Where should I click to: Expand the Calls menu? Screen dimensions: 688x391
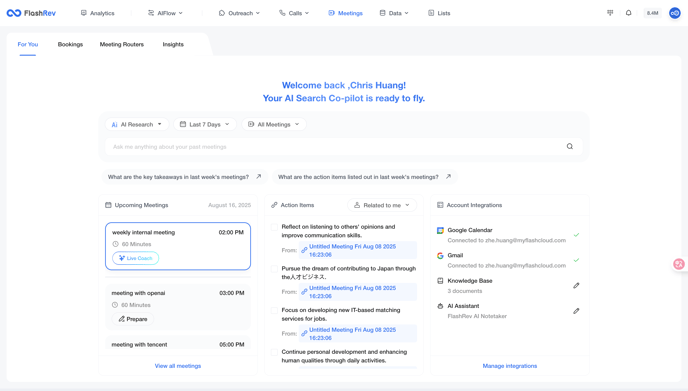click(x=294, y=13)
